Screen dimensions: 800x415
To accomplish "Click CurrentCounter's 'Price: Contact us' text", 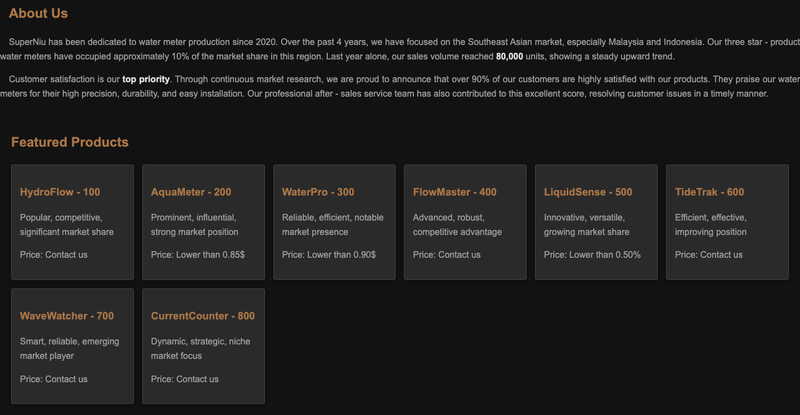I will [x=185, y=379].
